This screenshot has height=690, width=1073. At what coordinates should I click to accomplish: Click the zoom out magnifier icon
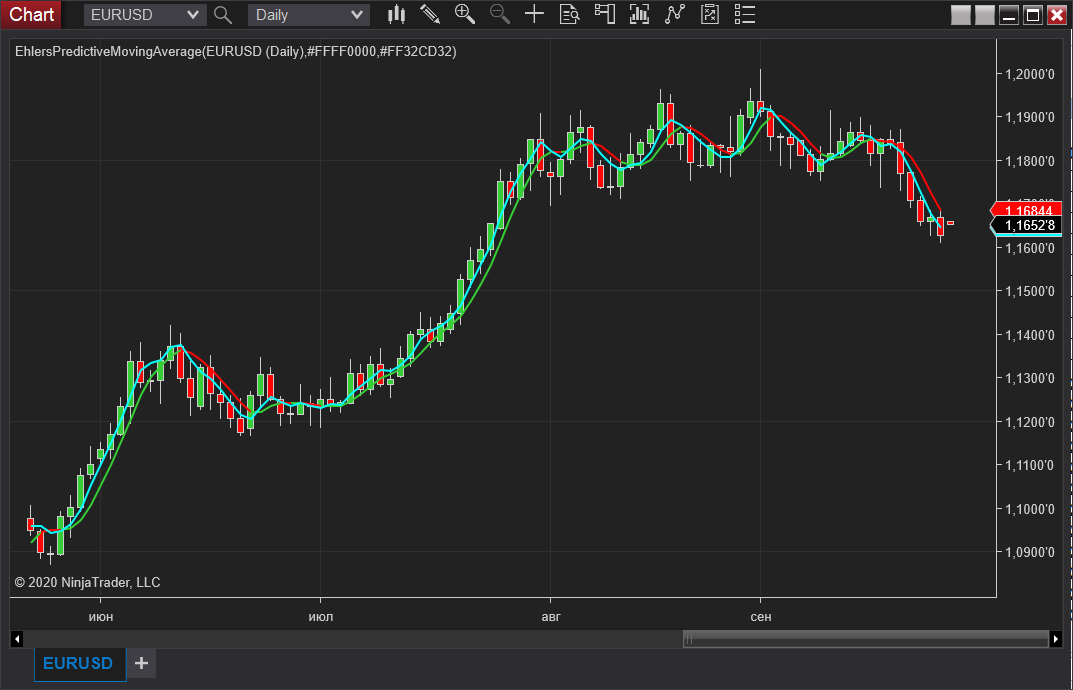coord(498,14)
